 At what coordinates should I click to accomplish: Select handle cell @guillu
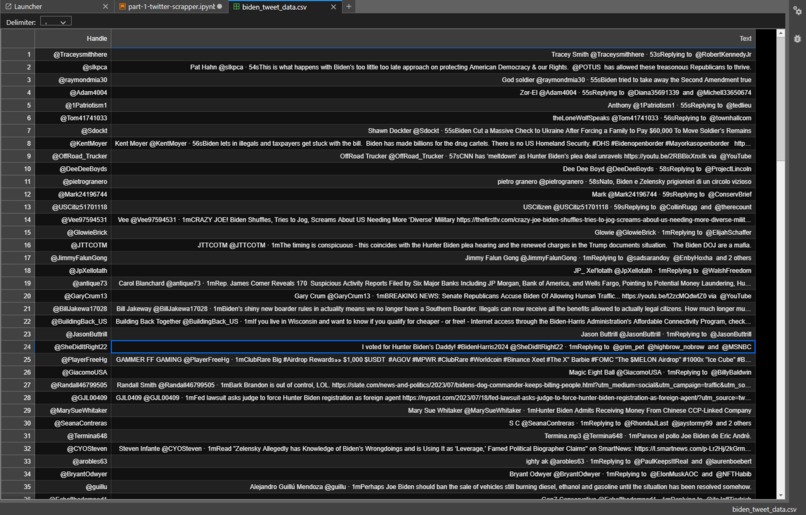point(73,487)
